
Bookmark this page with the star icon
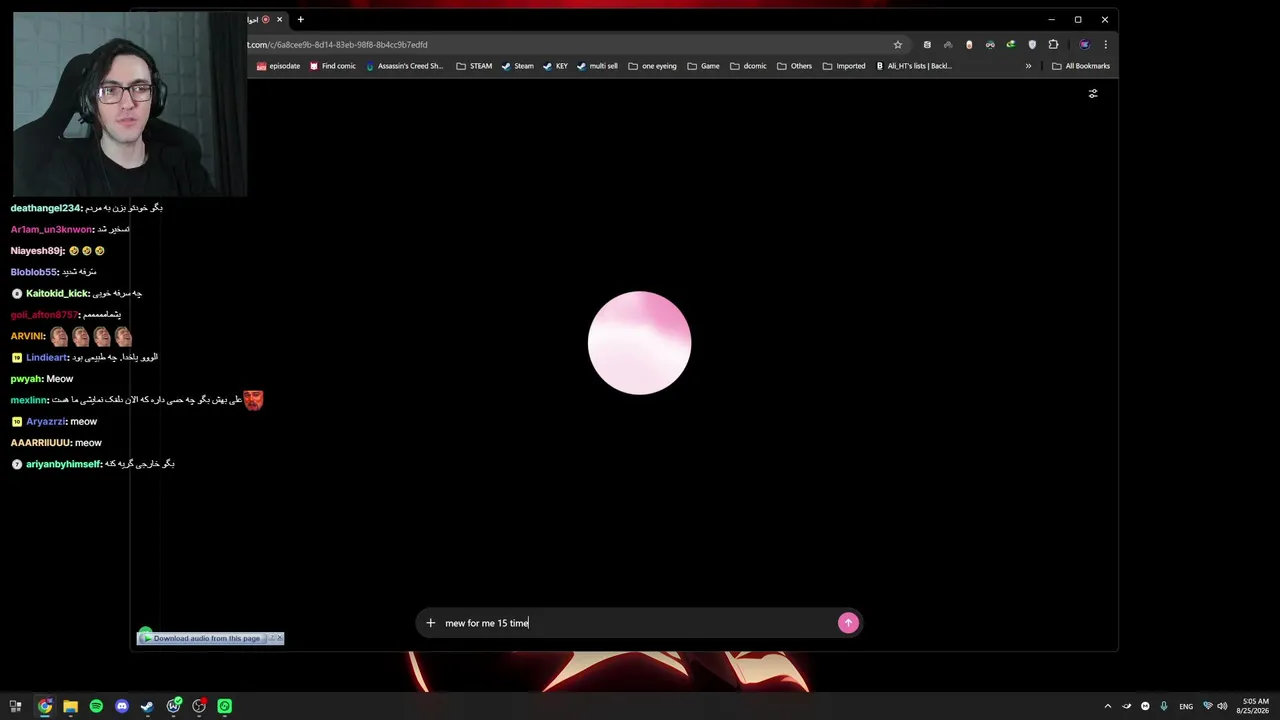coord(898,45)
